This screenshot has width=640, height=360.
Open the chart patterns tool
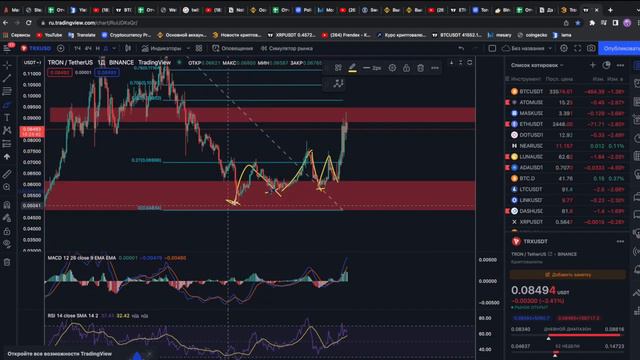click(x=7, y=131)
